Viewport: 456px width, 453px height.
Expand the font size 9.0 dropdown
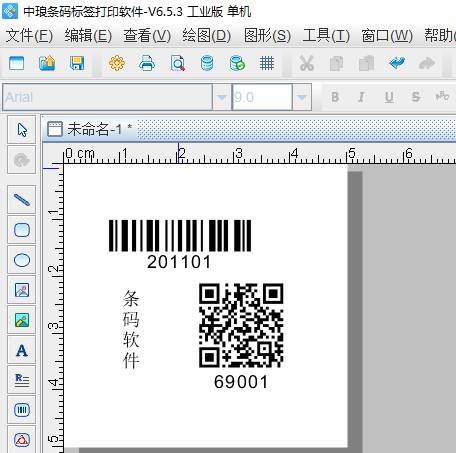tap(302, 97)
